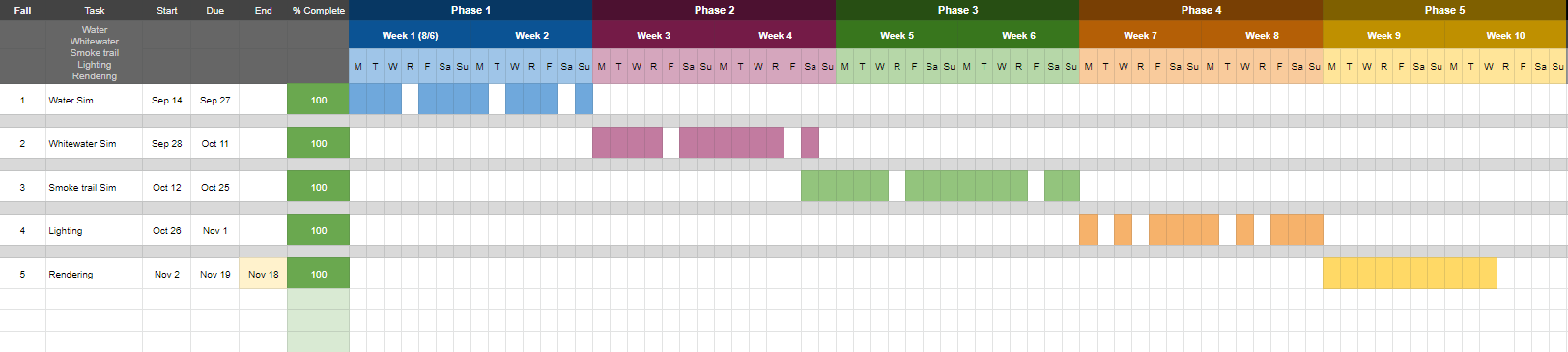
Task: Select the Due column header
Action: click(x=214, y=10)
